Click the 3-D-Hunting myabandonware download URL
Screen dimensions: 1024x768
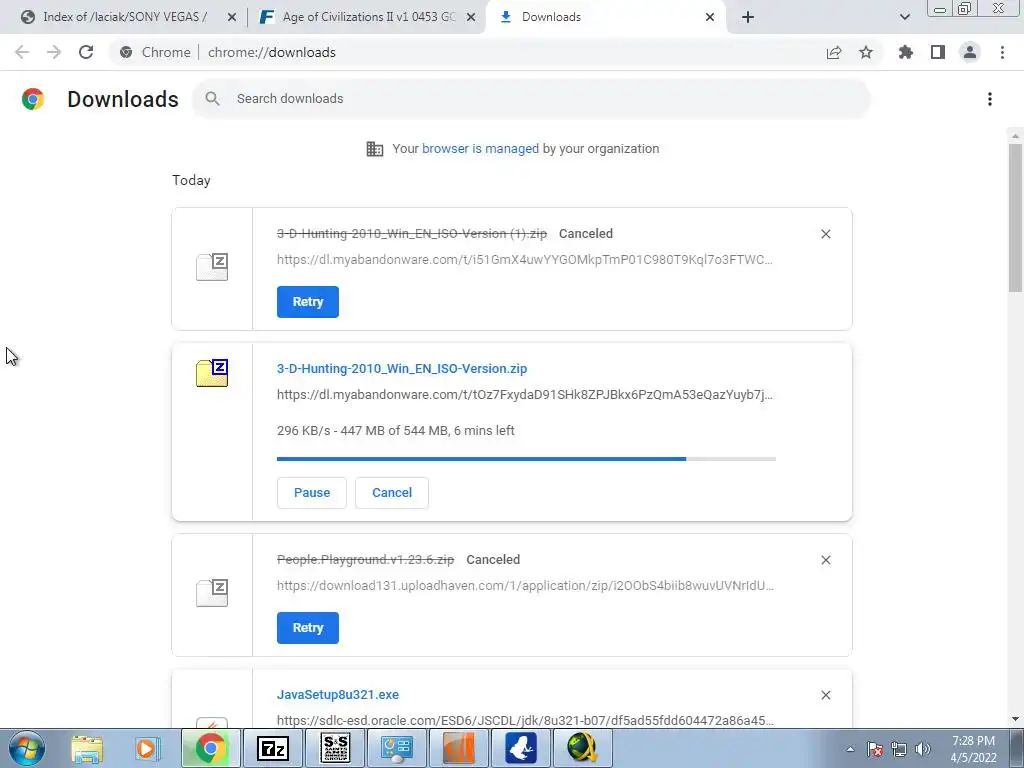(x=524, y=394)
